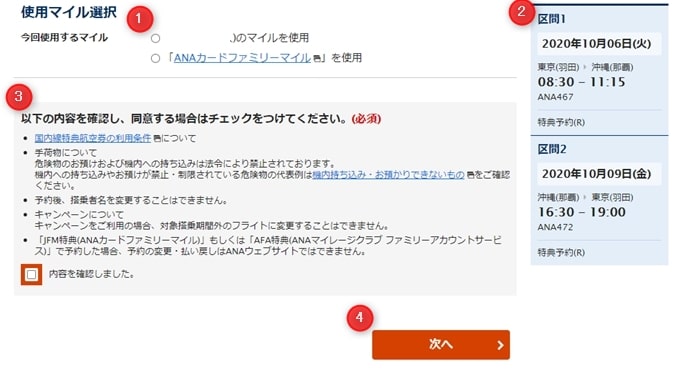
Task: Click the orange 次へ button
Action: pos(441,345)
